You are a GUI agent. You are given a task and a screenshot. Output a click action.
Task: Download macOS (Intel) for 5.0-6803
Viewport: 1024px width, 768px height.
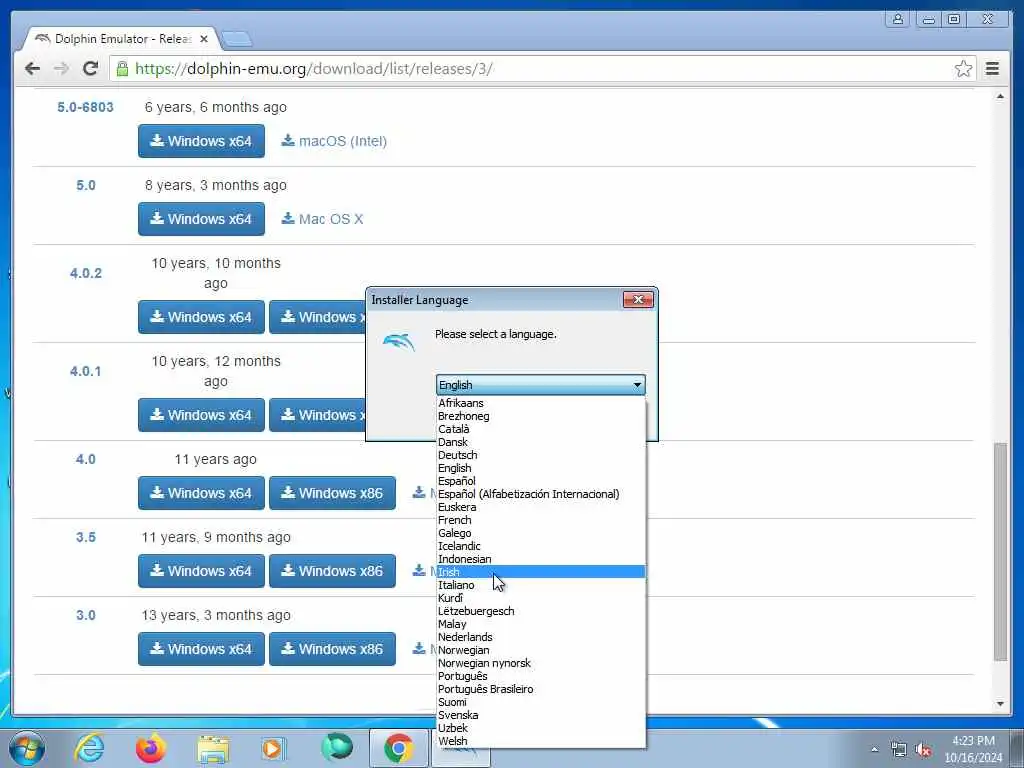334,141
